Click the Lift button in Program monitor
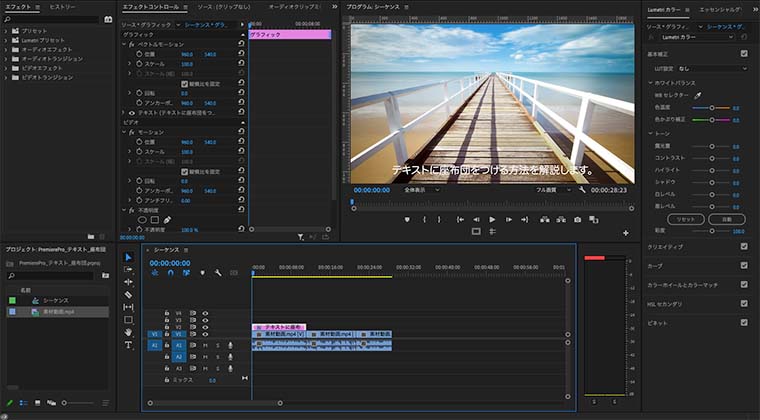The height and width of the screenshot is (420, 760). (545, 219)
